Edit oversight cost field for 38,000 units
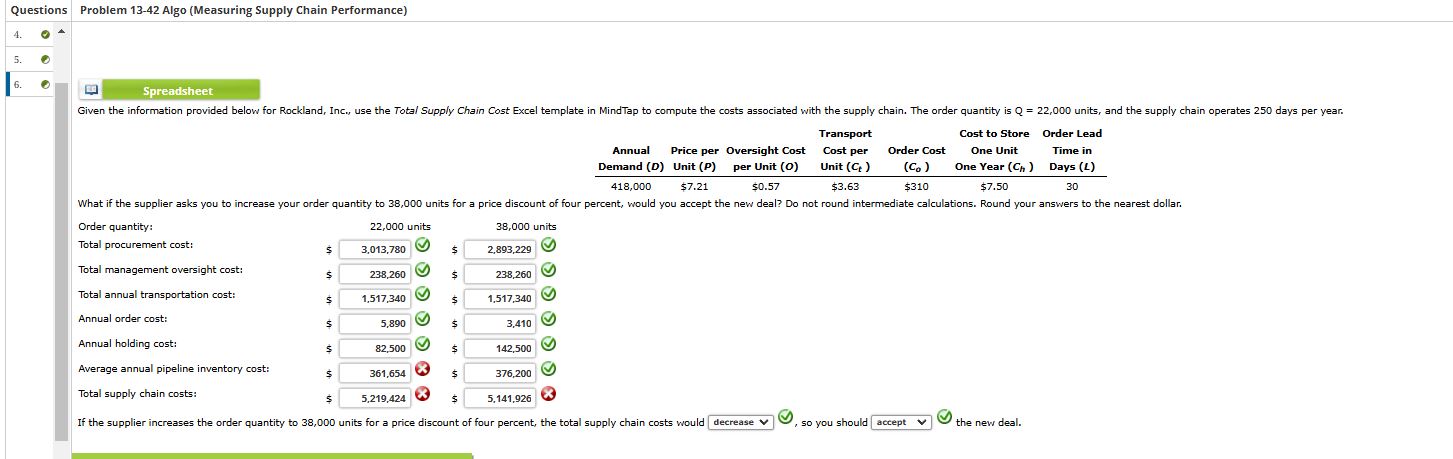1453x459 pixels. click(499, 274)
